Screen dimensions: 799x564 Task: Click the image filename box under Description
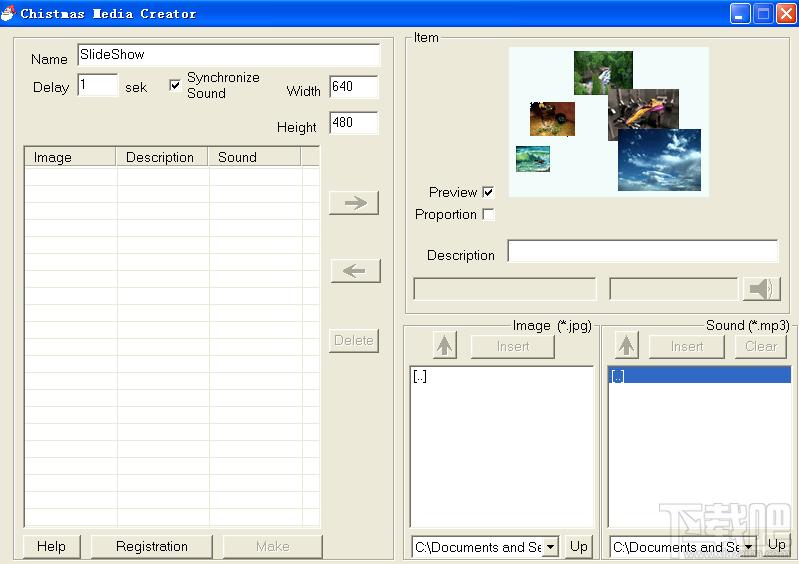click(504, 289)
